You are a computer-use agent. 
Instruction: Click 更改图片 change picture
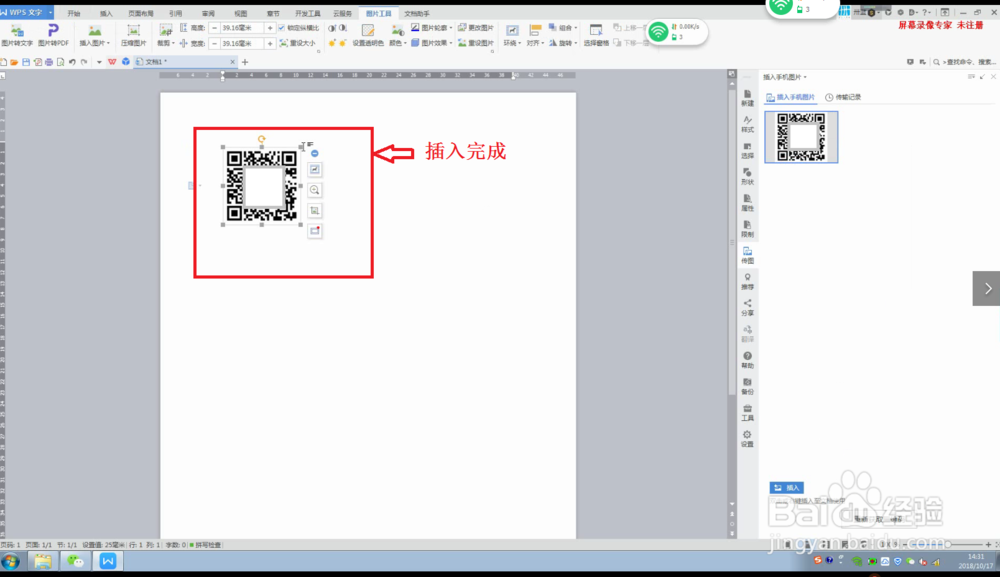476,27
